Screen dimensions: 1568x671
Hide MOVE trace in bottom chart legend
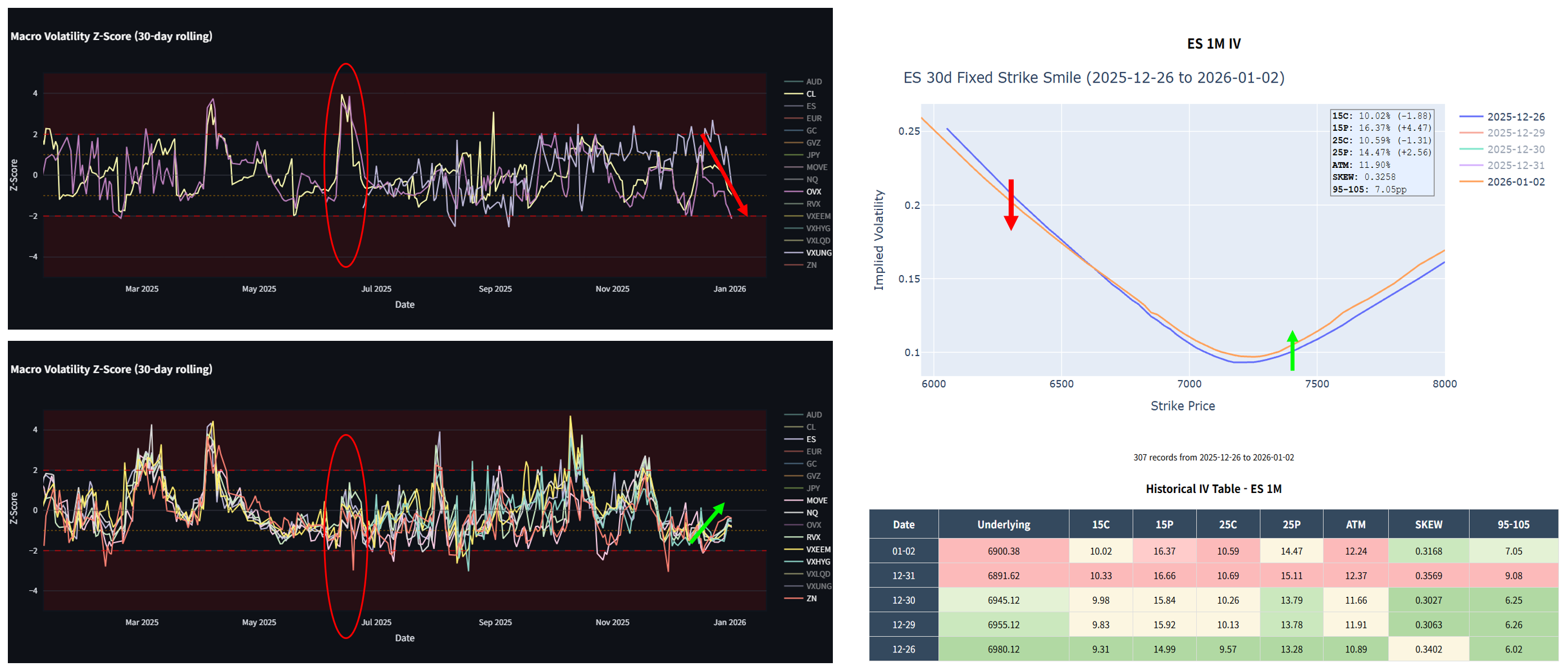(806, 501)
